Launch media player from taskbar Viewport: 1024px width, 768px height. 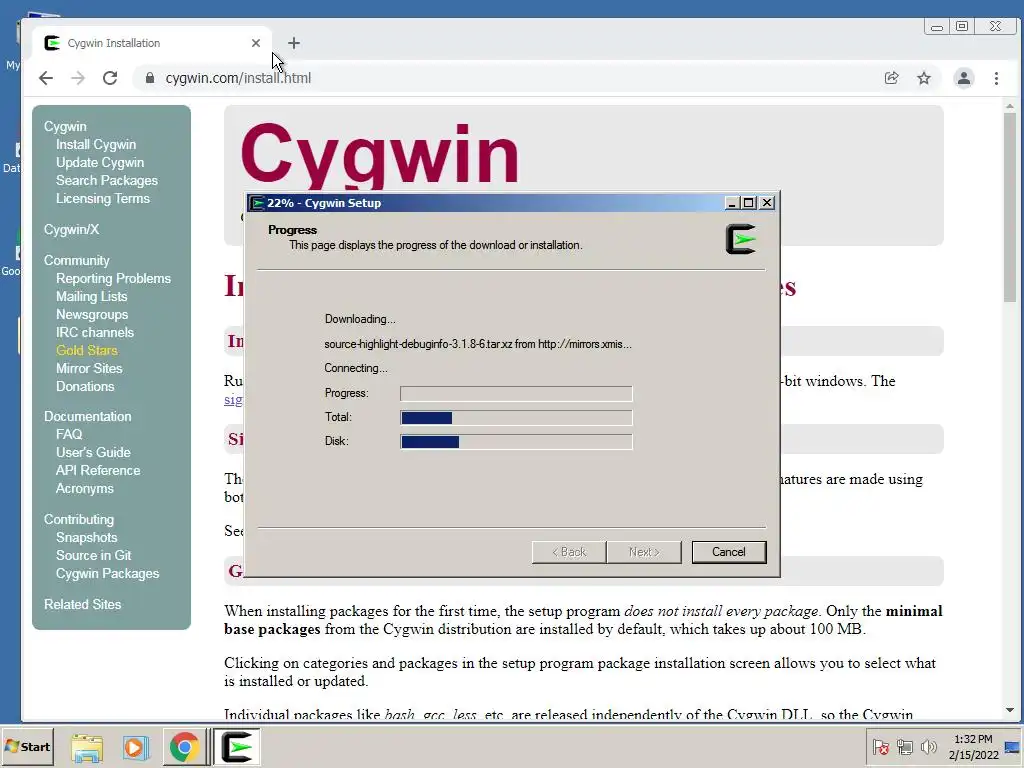[x=136, y=747]
